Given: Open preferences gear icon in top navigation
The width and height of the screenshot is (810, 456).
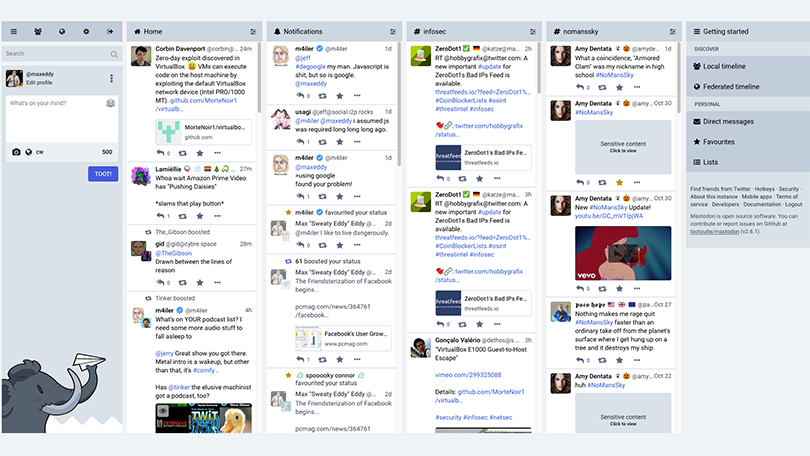Looking at the screenshot, I should click(86, 32).
